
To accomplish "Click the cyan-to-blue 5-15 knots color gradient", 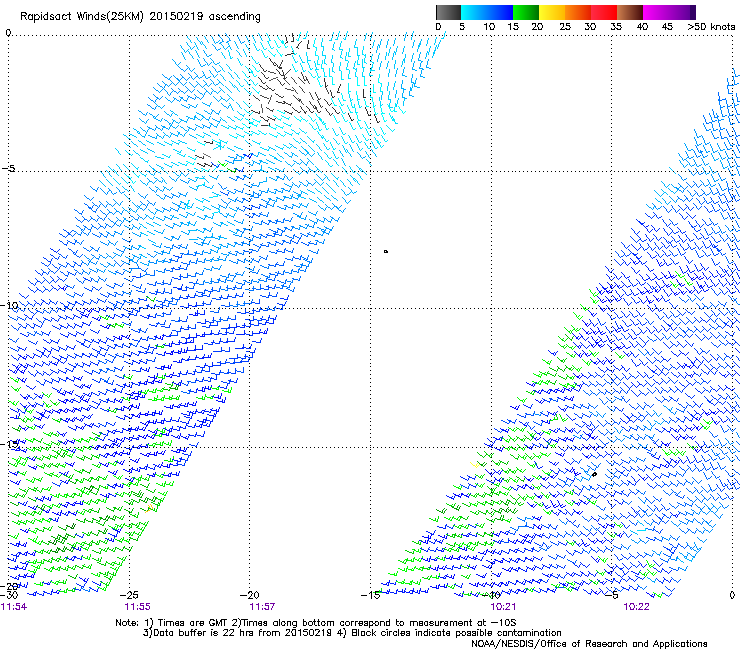I will click(487, 12).
